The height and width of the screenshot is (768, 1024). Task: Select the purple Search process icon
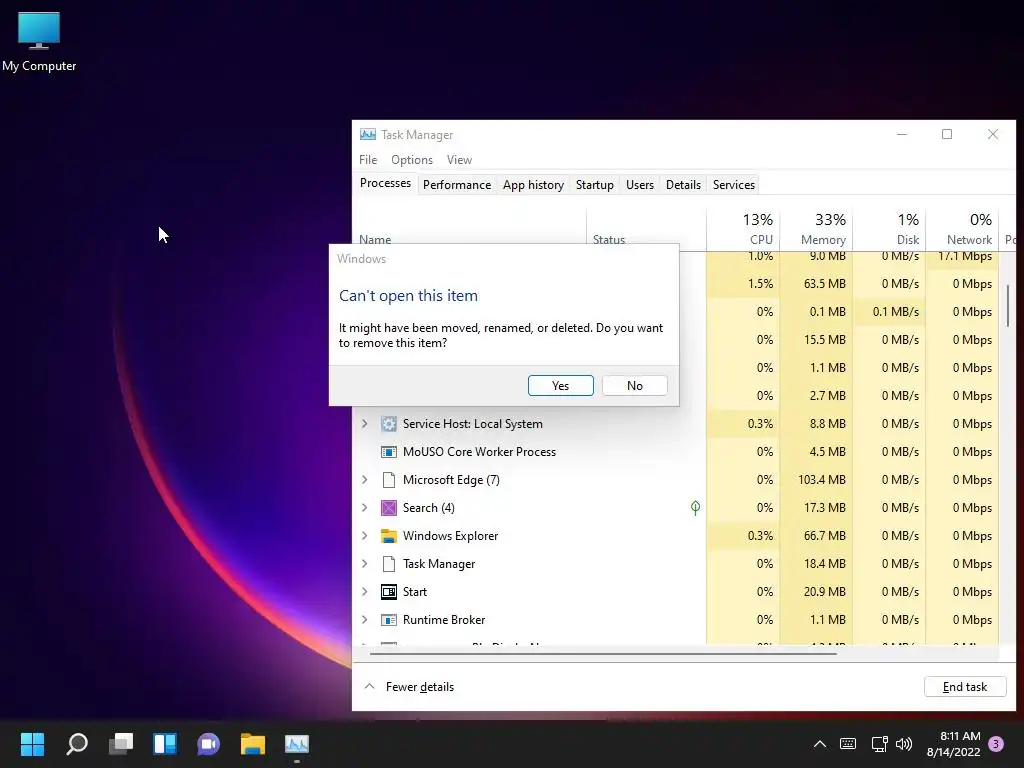[x=389, y=507]
